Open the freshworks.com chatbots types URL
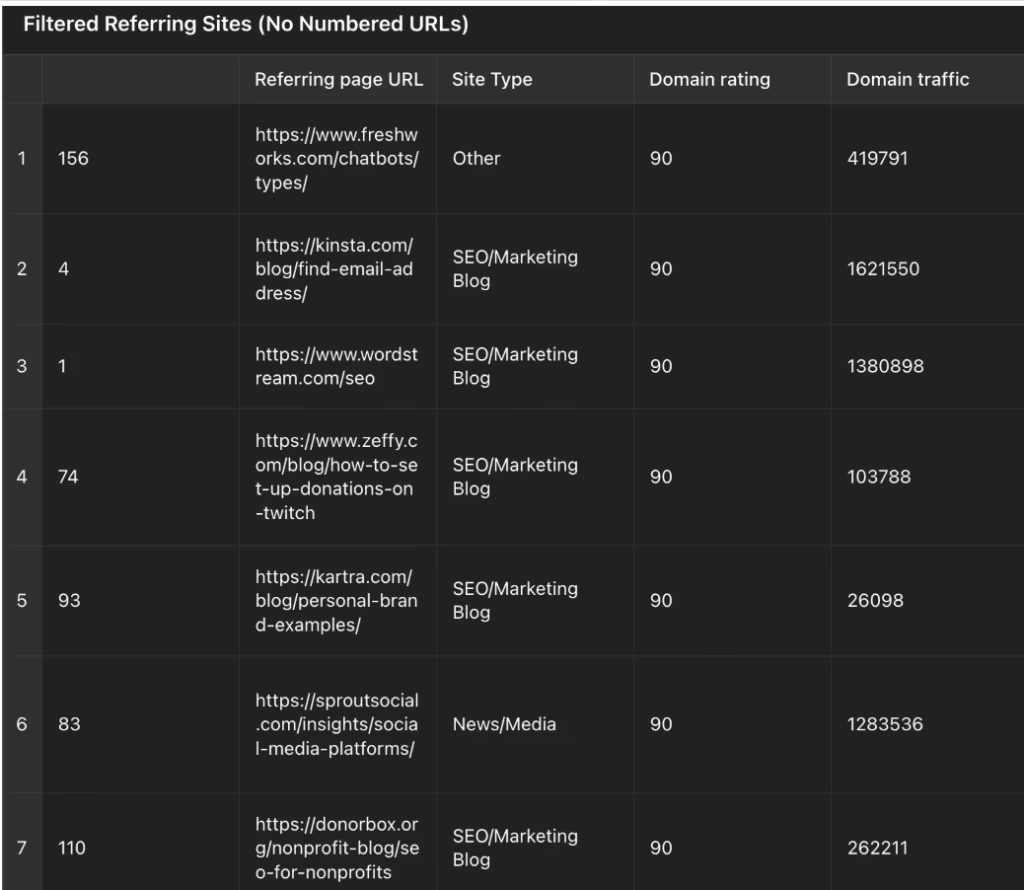 tap(336, 159)
